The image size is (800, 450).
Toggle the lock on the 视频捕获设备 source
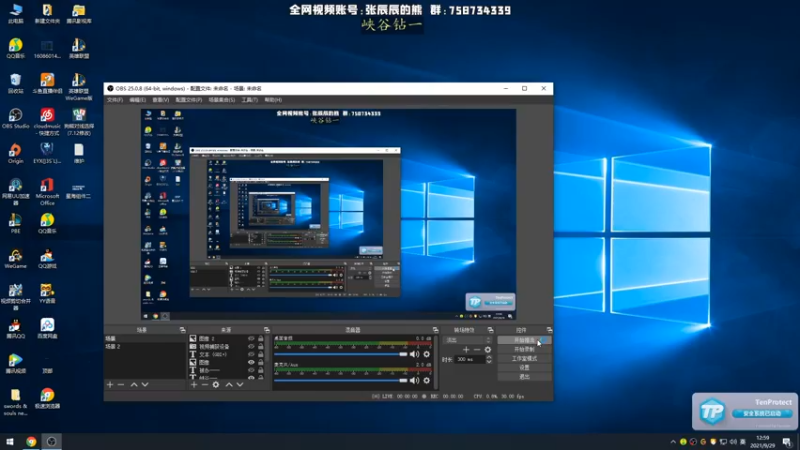point(261,346)
